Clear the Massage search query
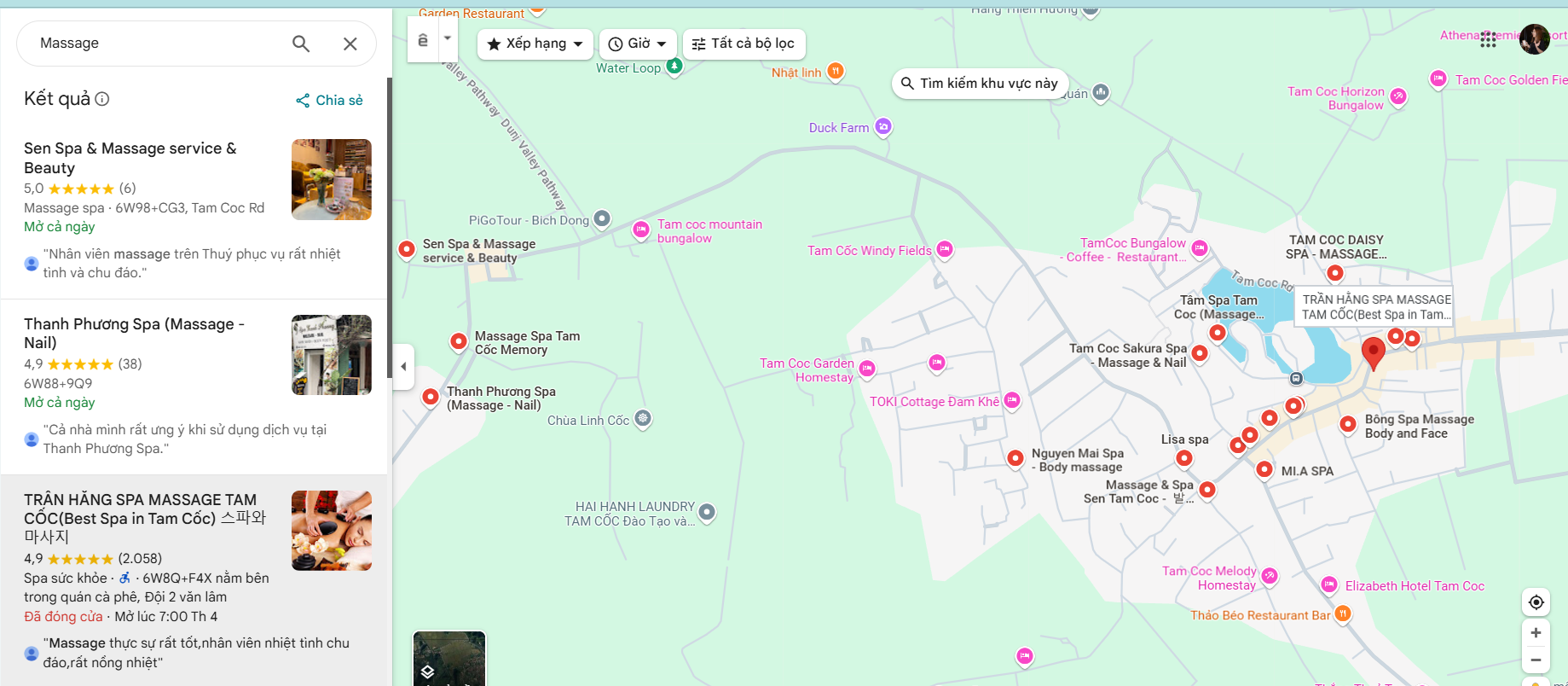This screenshot has height=686, width=1568. (350, 44)
